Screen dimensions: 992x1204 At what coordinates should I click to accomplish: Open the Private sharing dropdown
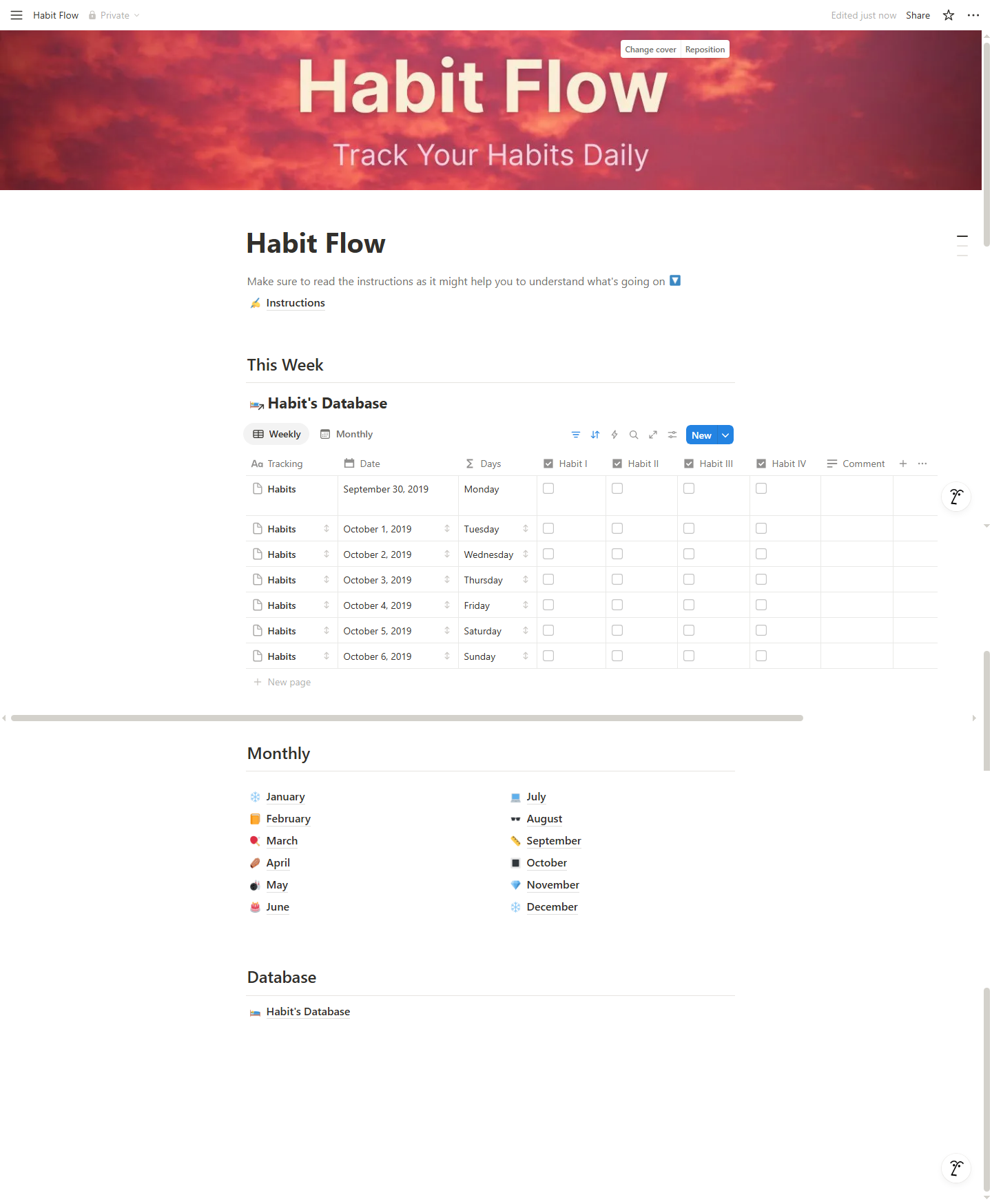click(x=114, y=15)
